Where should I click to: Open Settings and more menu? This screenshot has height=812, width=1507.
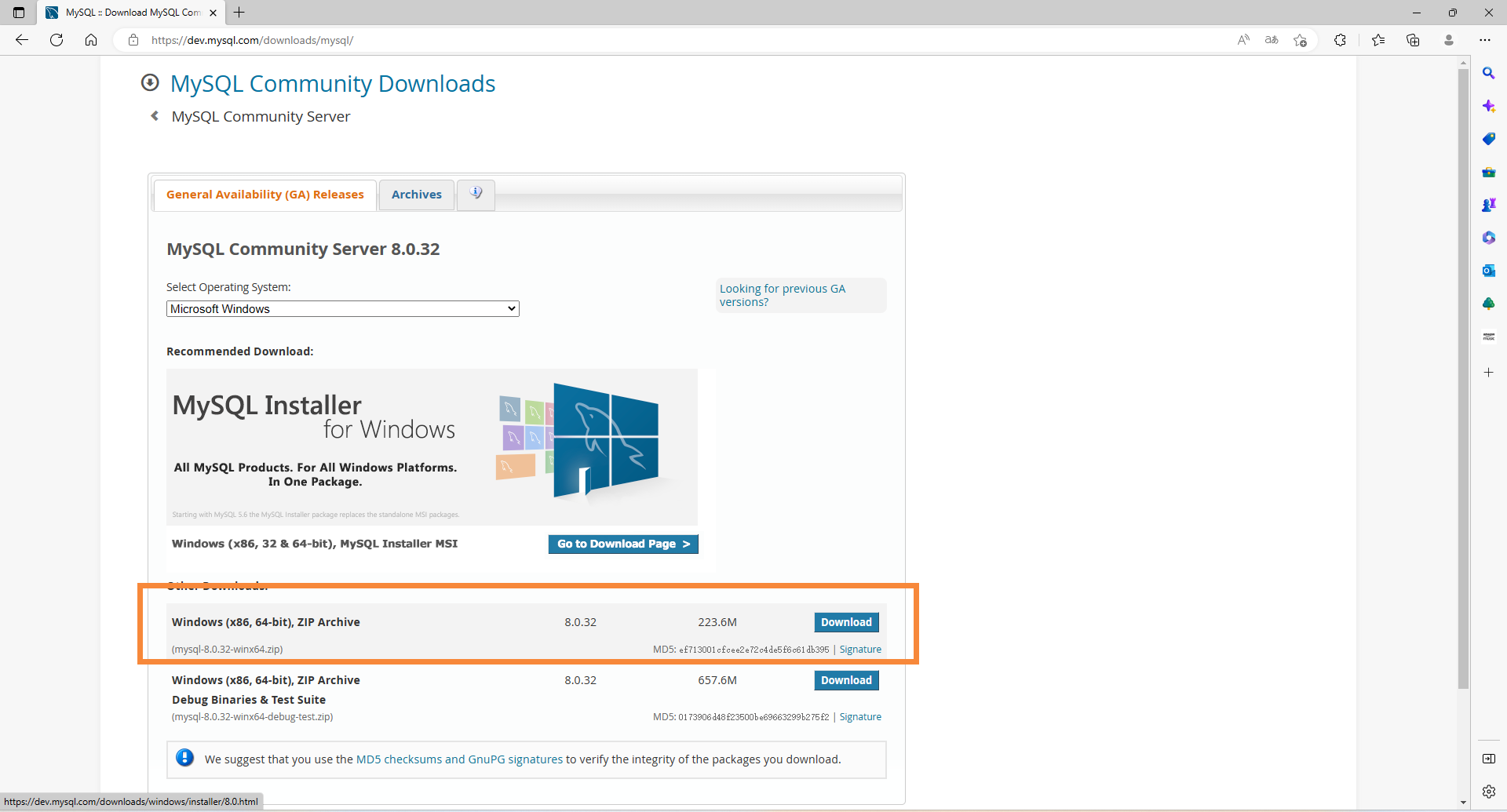pos(1485,40)
